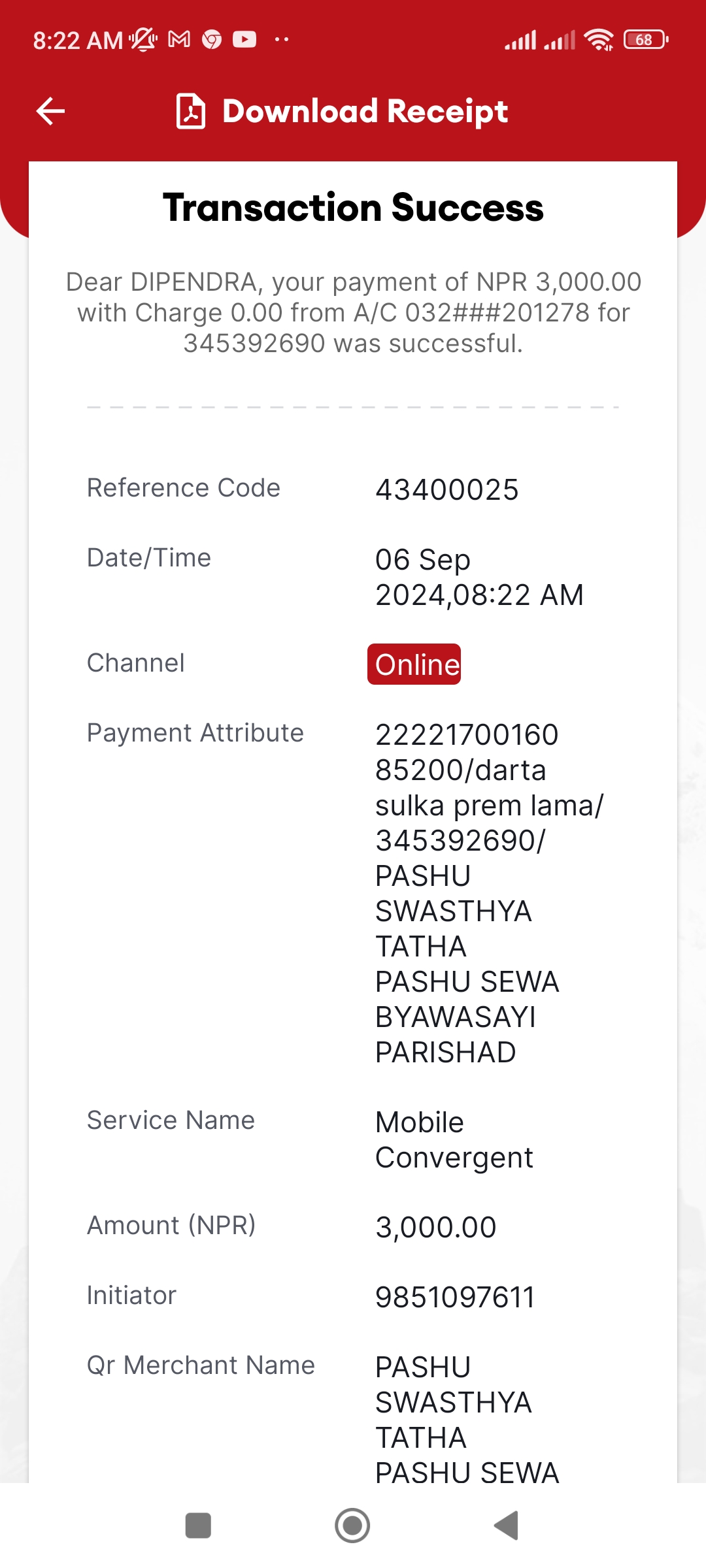Viewport: 706px width, 1568px height.
Task: Tap the back arrow icon
Action: click(x=50, y=111)
